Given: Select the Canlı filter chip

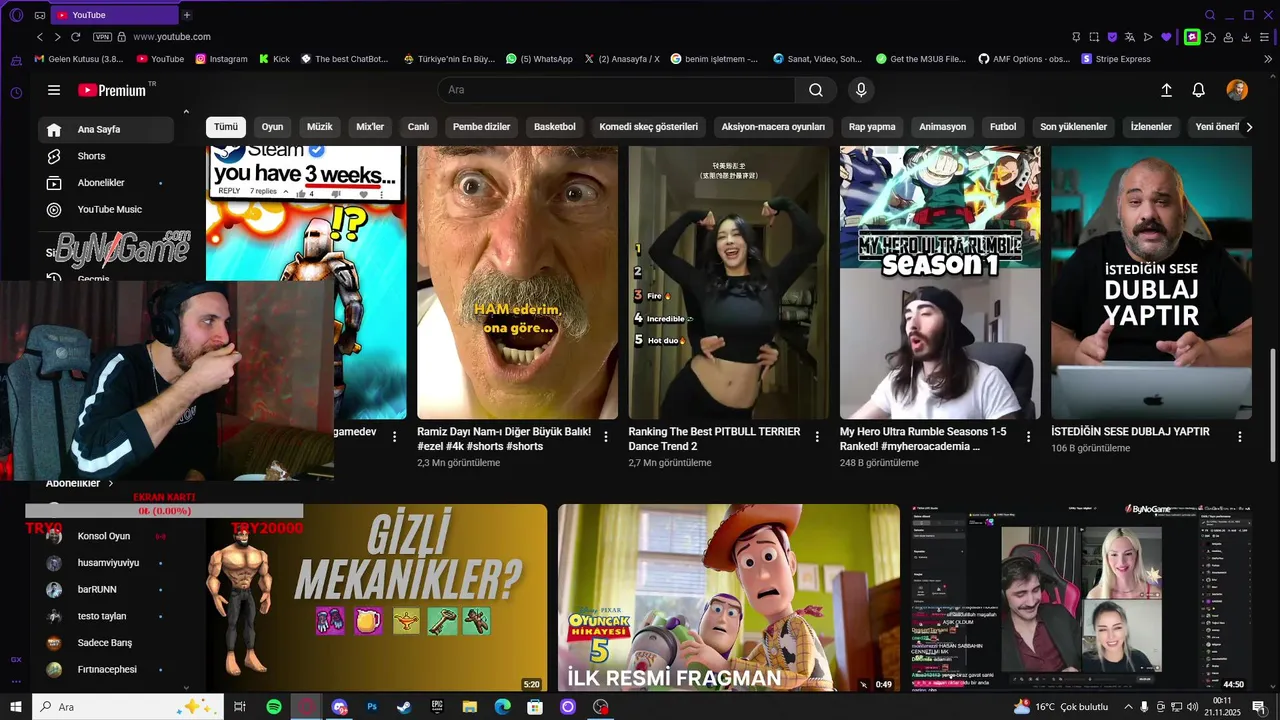Looking at the screenshot, I should (418, 127).
